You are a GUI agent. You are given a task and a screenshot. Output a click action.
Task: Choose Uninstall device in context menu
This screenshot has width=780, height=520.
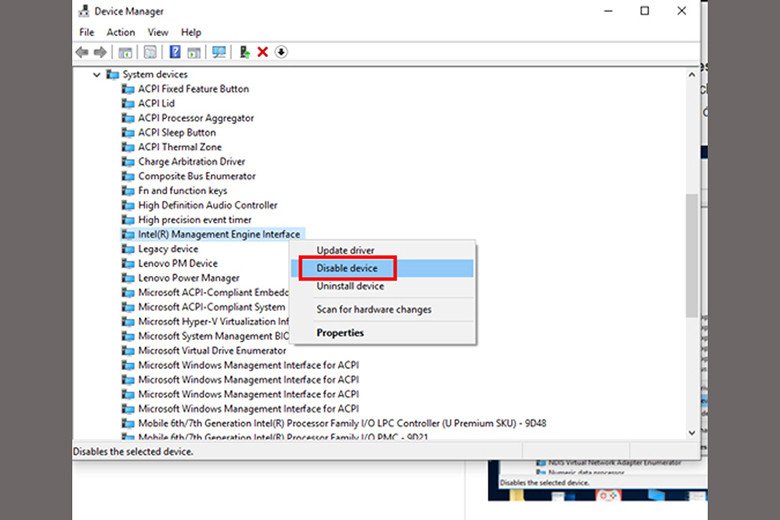coord(382,286)
